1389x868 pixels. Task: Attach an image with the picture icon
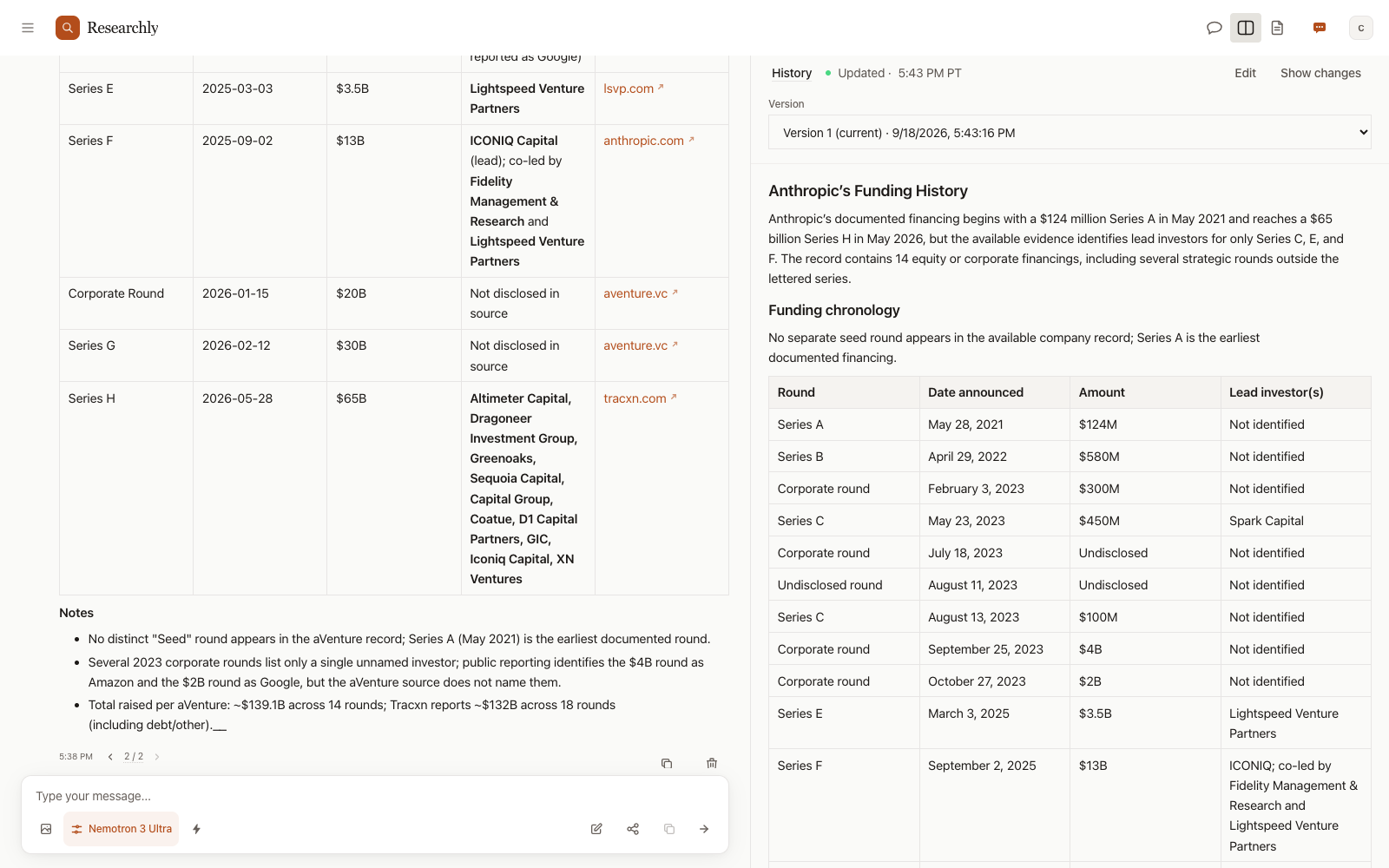click(x=46, y=829)
